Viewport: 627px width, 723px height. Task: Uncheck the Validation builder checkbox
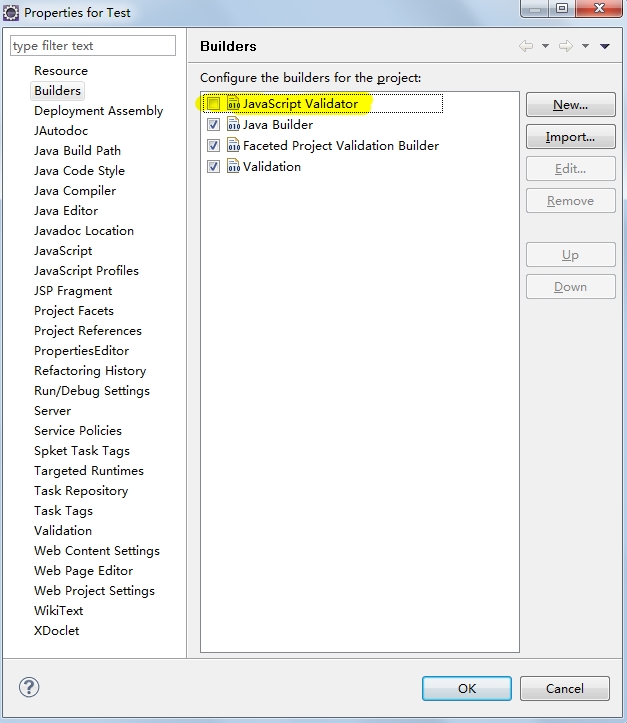[x=213, y=166]
